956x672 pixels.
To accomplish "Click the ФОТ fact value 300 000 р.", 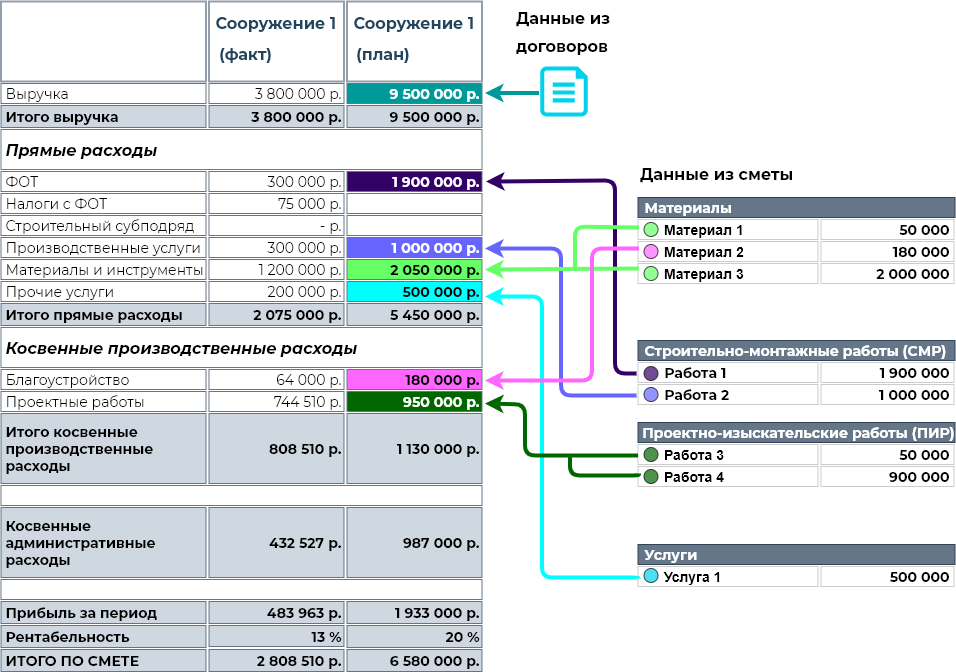I will click(276, 182).
